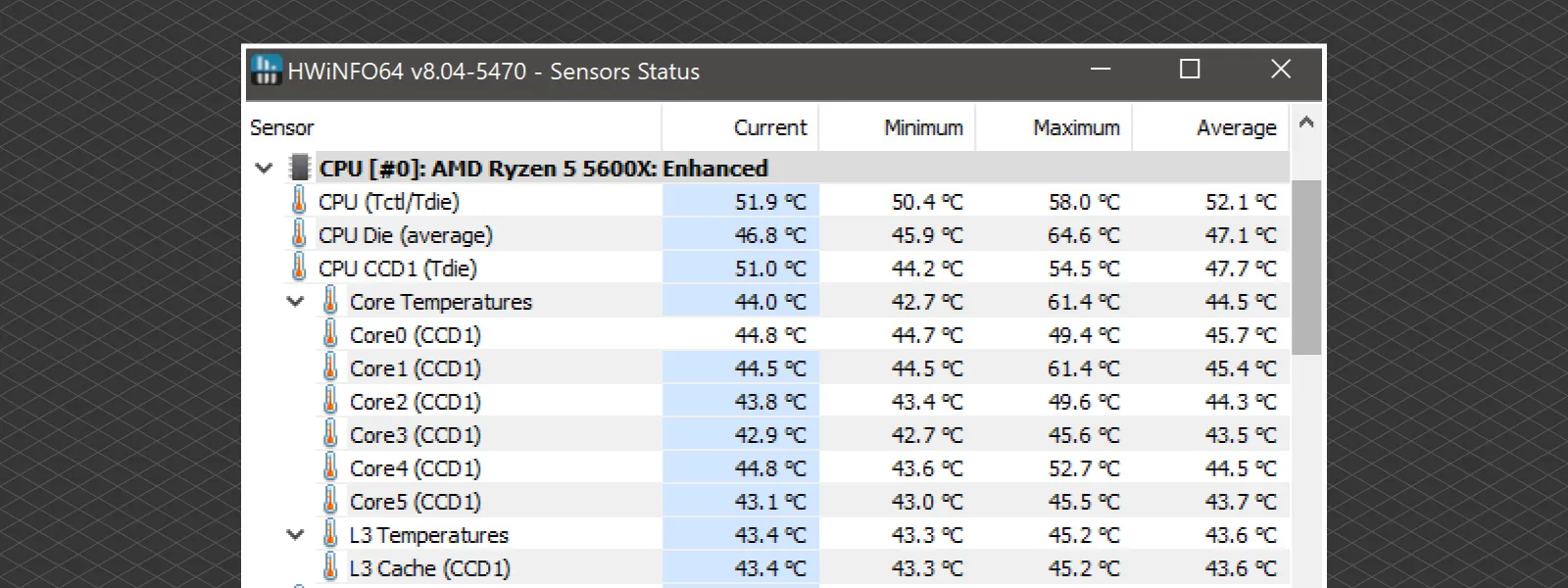This screenshot has height=588, width=1568.
Task: Collapse the CPU [#0] AMD Ryzen sensor group
Action: [x=264, y=168]
